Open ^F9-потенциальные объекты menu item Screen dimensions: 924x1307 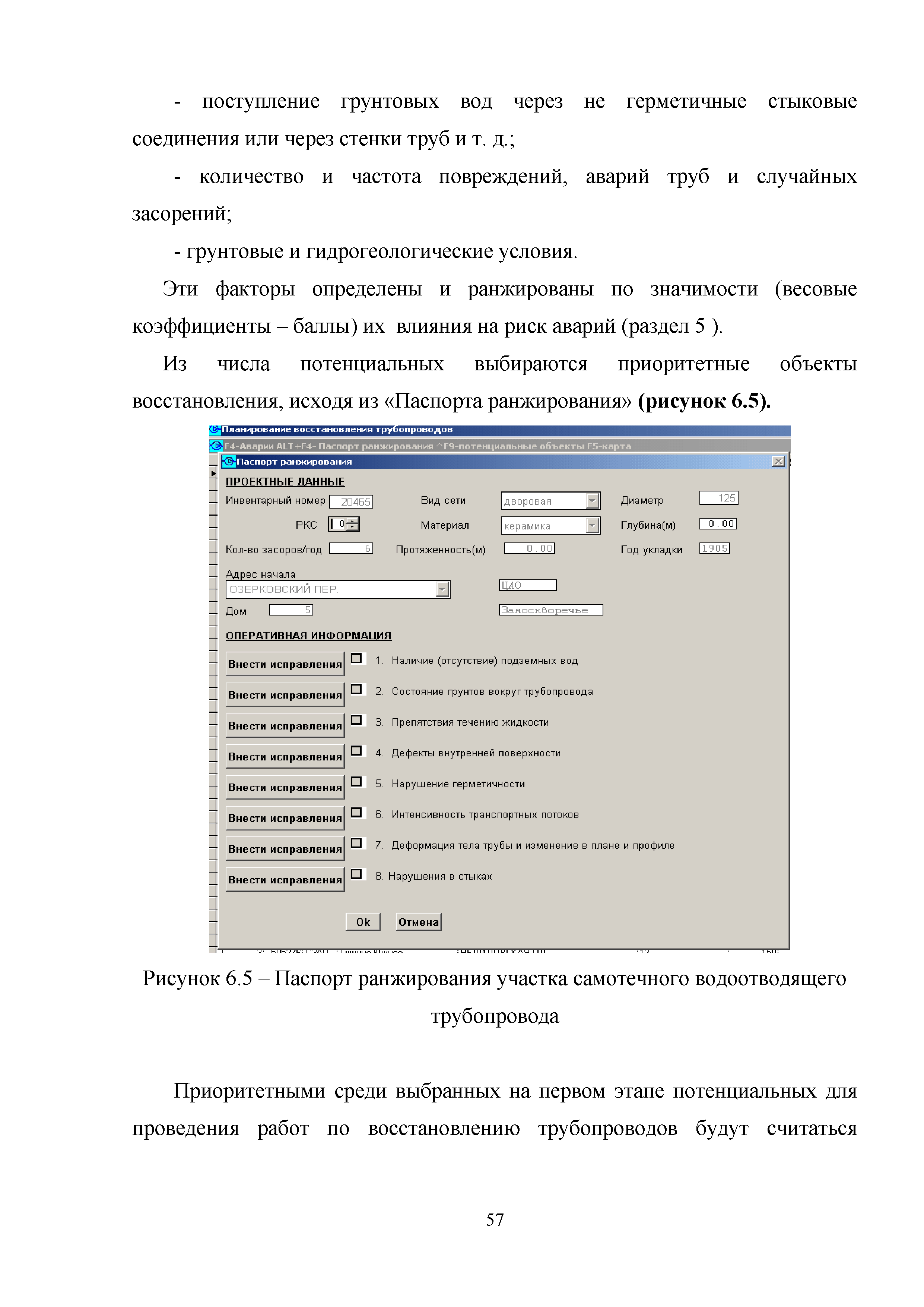pyautogui.click(x=510, y=446)
